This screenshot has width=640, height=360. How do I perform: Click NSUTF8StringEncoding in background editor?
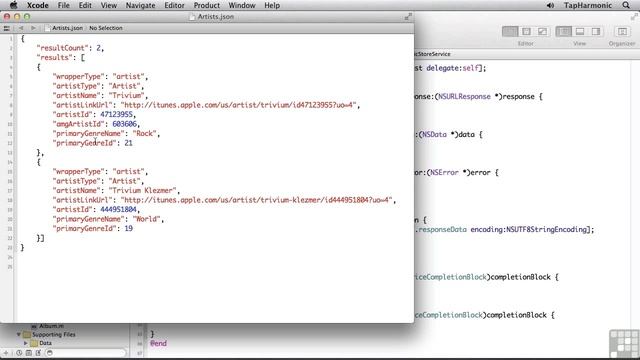[546, 229]
